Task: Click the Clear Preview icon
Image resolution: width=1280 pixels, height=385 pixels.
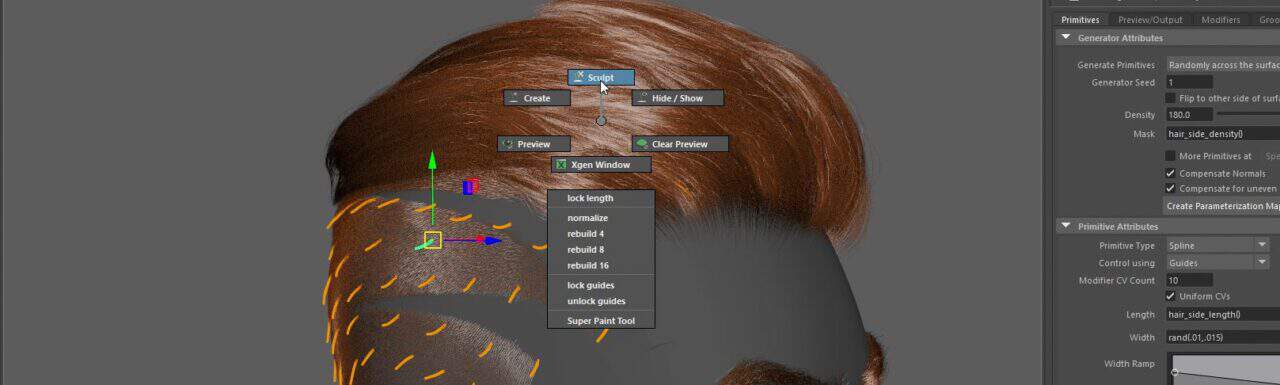Action: [642, 144]
